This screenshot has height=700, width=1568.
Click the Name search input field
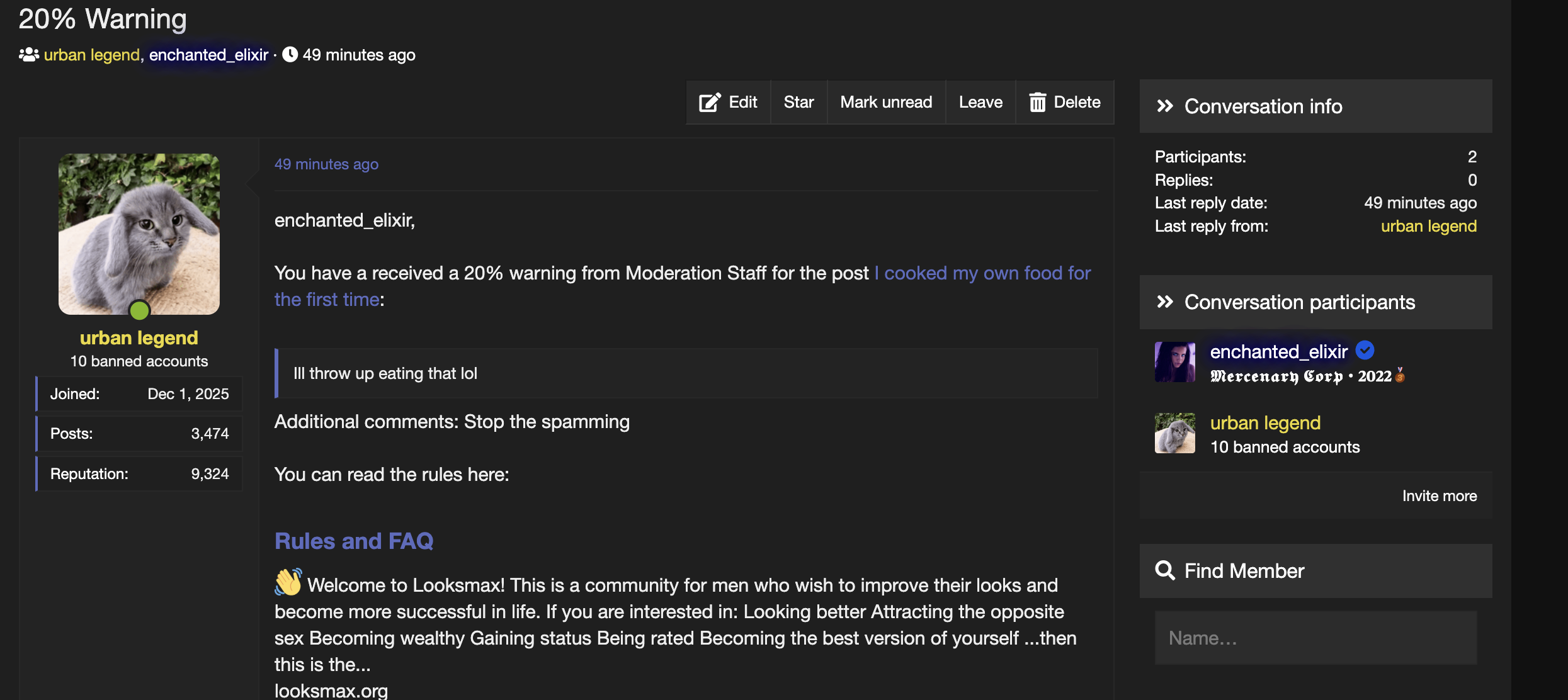point(1315,638)
